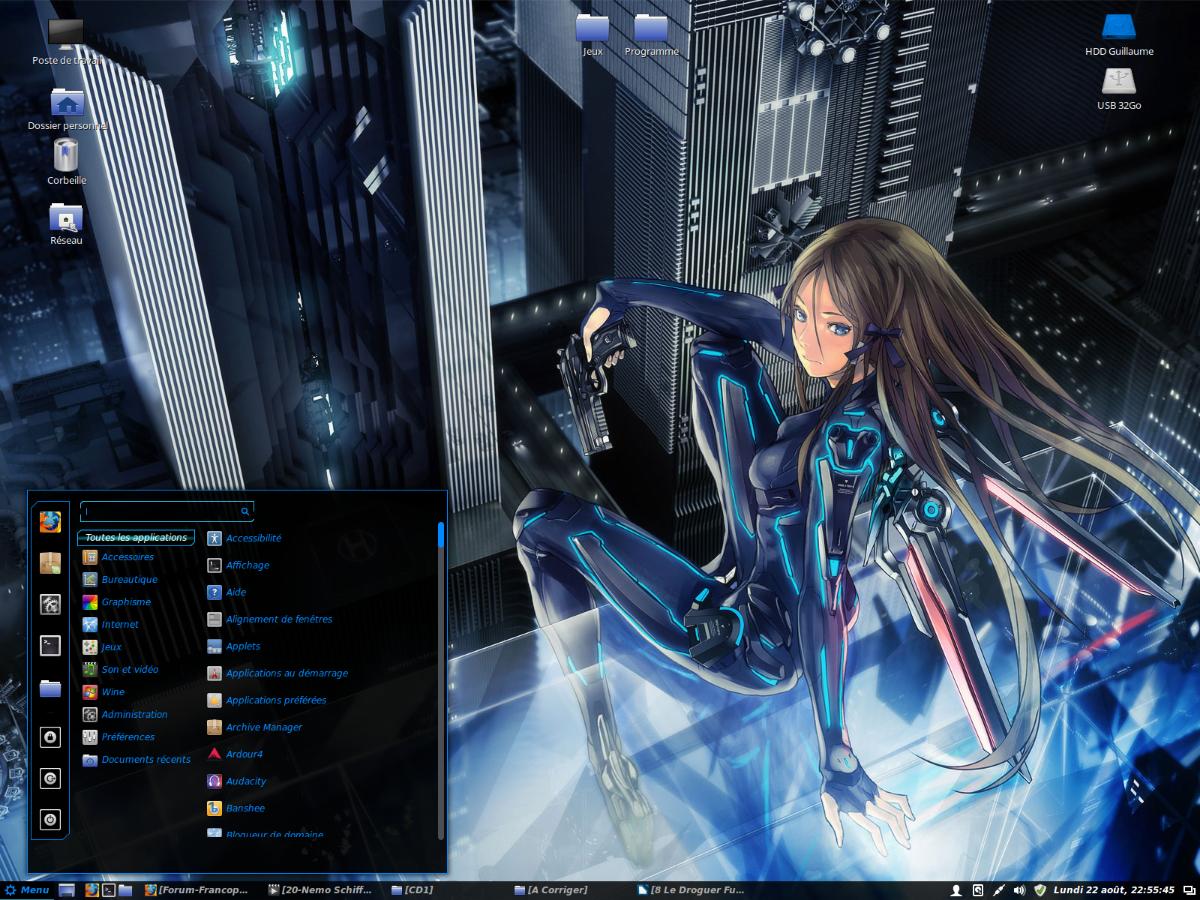1200x900 pixels.
Task: Click the Menu button in panel
Action: pos(27,890)
